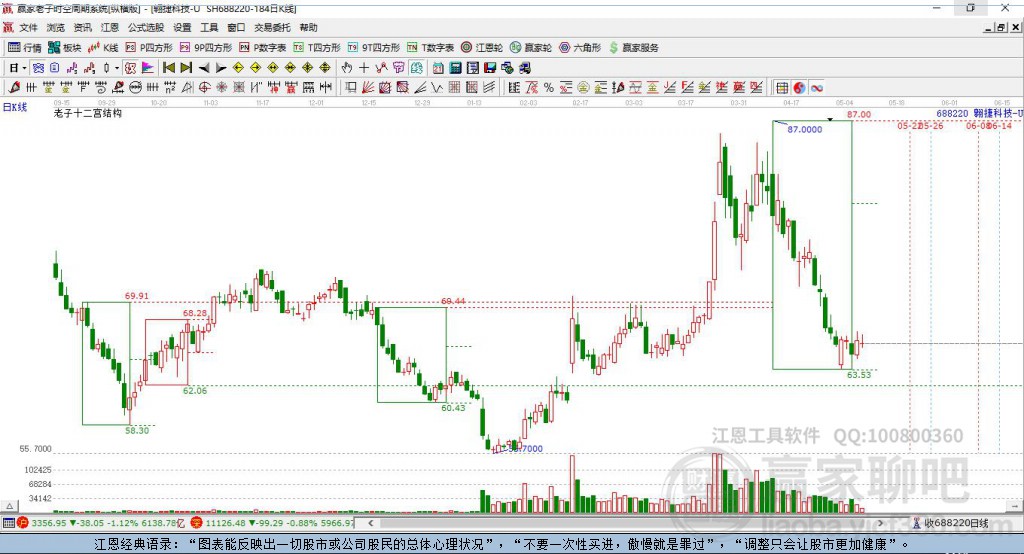
Task: Open the 公式选股 menu
Action: (146, 27)
